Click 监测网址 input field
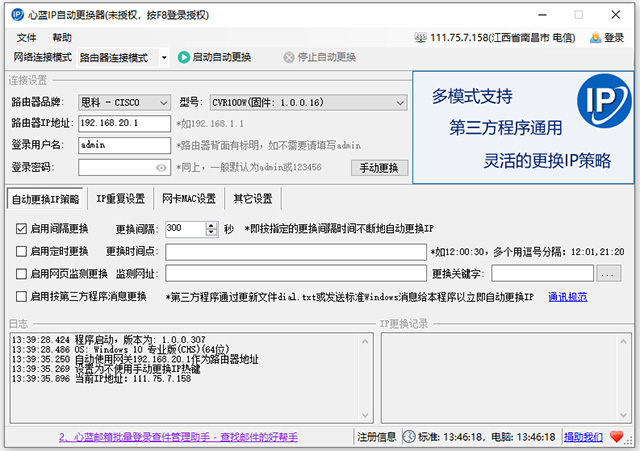Image resolution: width=640 pixels, height=451 pixels. click(x=296, y=273)
